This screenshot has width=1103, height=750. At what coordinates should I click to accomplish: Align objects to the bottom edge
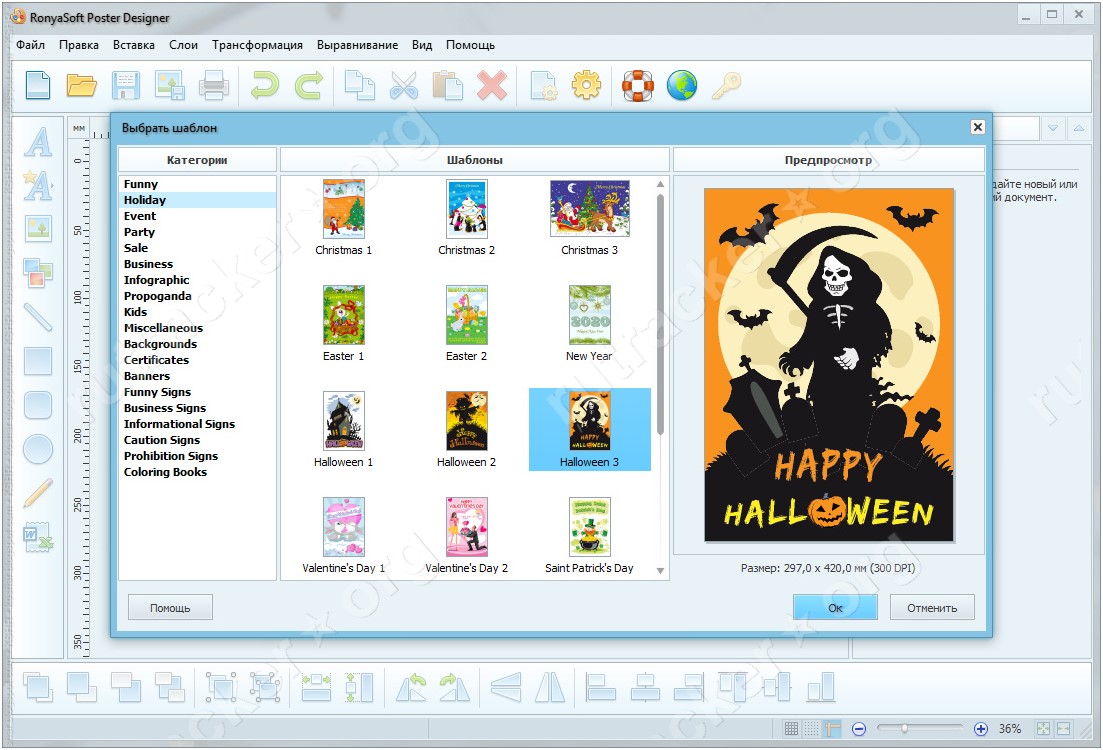tap(820, 687)
